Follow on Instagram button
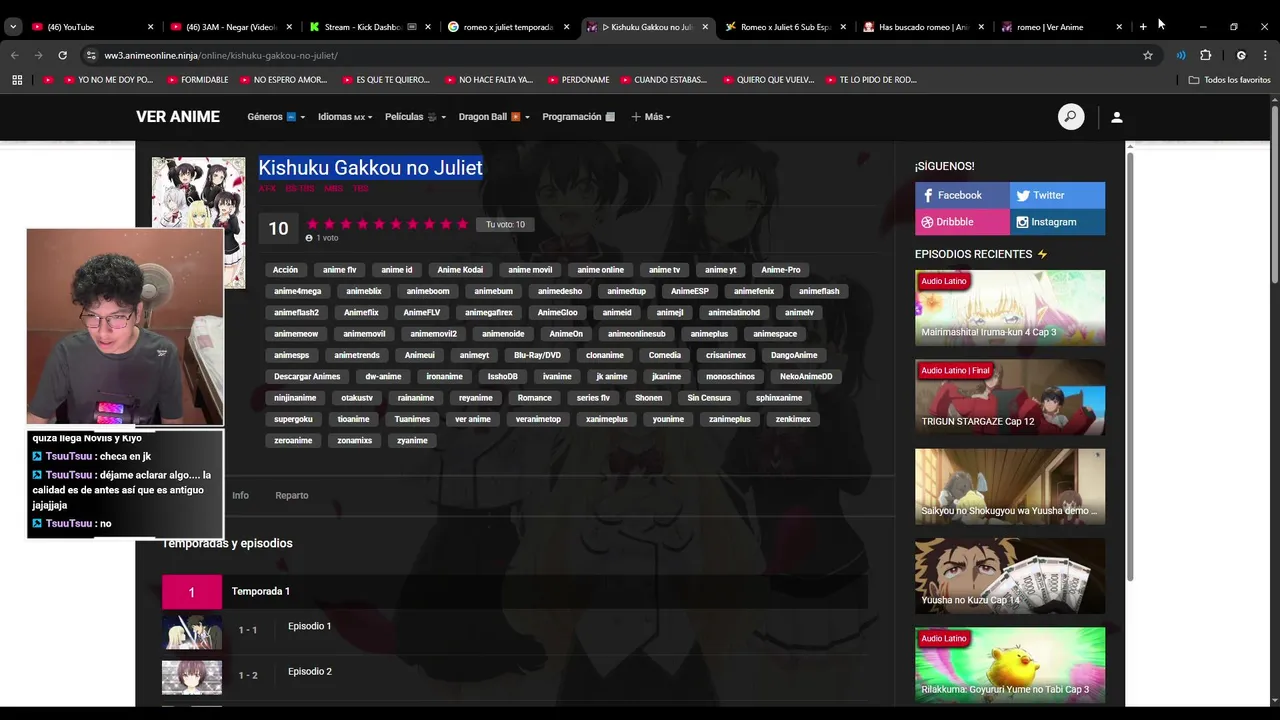 1057,222
